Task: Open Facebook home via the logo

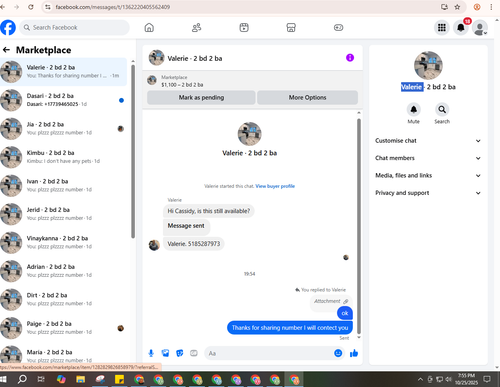Action: [8, 27]
